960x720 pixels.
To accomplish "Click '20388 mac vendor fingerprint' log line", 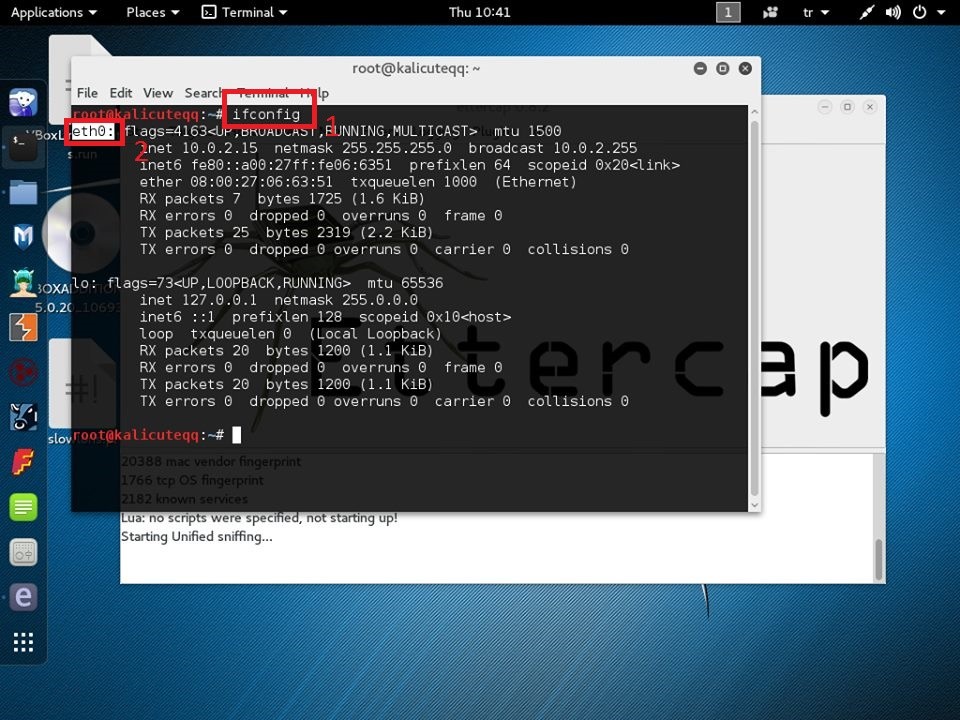I will click(211, 462).
